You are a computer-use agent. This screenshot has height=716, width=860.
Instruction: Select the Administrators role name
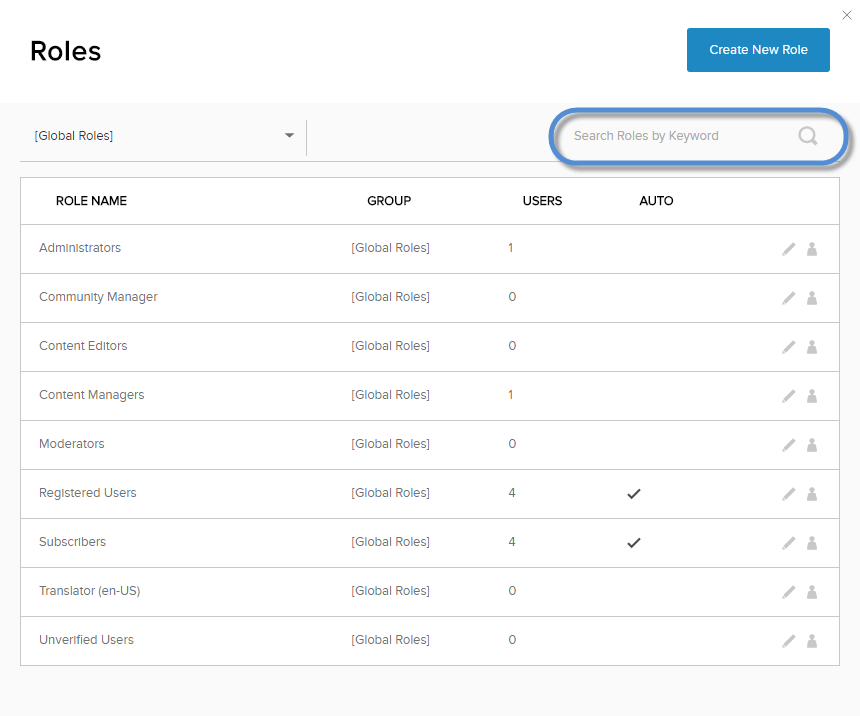pyautogui.click(x=80, y=248)
